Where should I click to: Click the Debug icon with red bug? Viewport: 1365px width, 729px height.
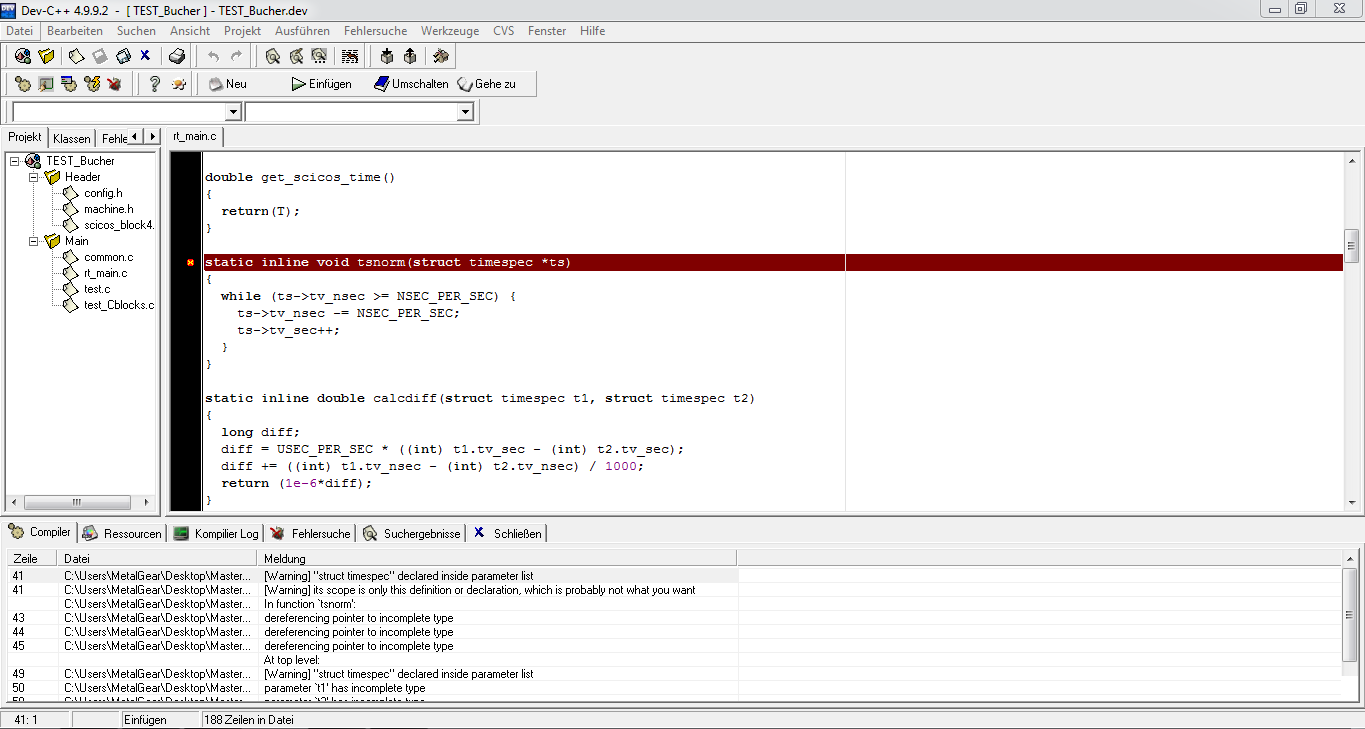pyautogui.click(x=115, y=84)
